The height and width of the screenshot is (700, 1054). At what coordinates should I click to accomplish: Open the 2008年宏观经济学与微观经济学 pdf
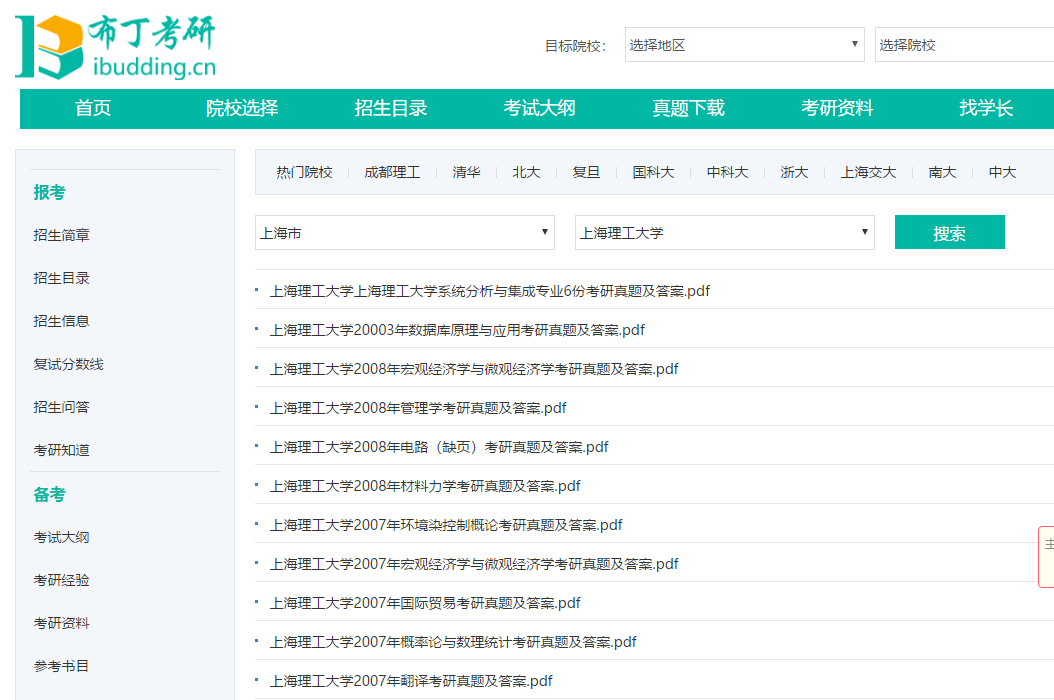click(474, 369)
